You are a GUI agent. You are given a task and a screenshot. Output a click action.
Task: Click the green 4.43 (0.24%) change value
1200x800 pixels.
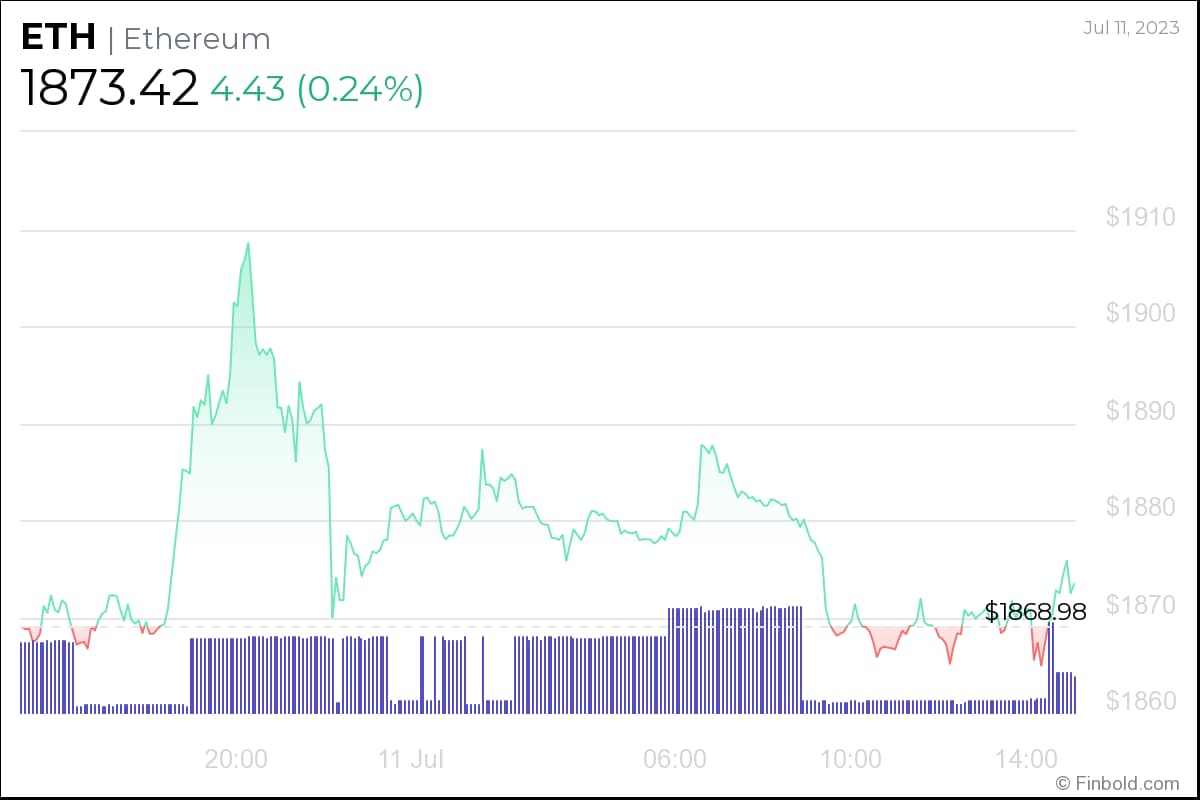(x=316, y=89)
